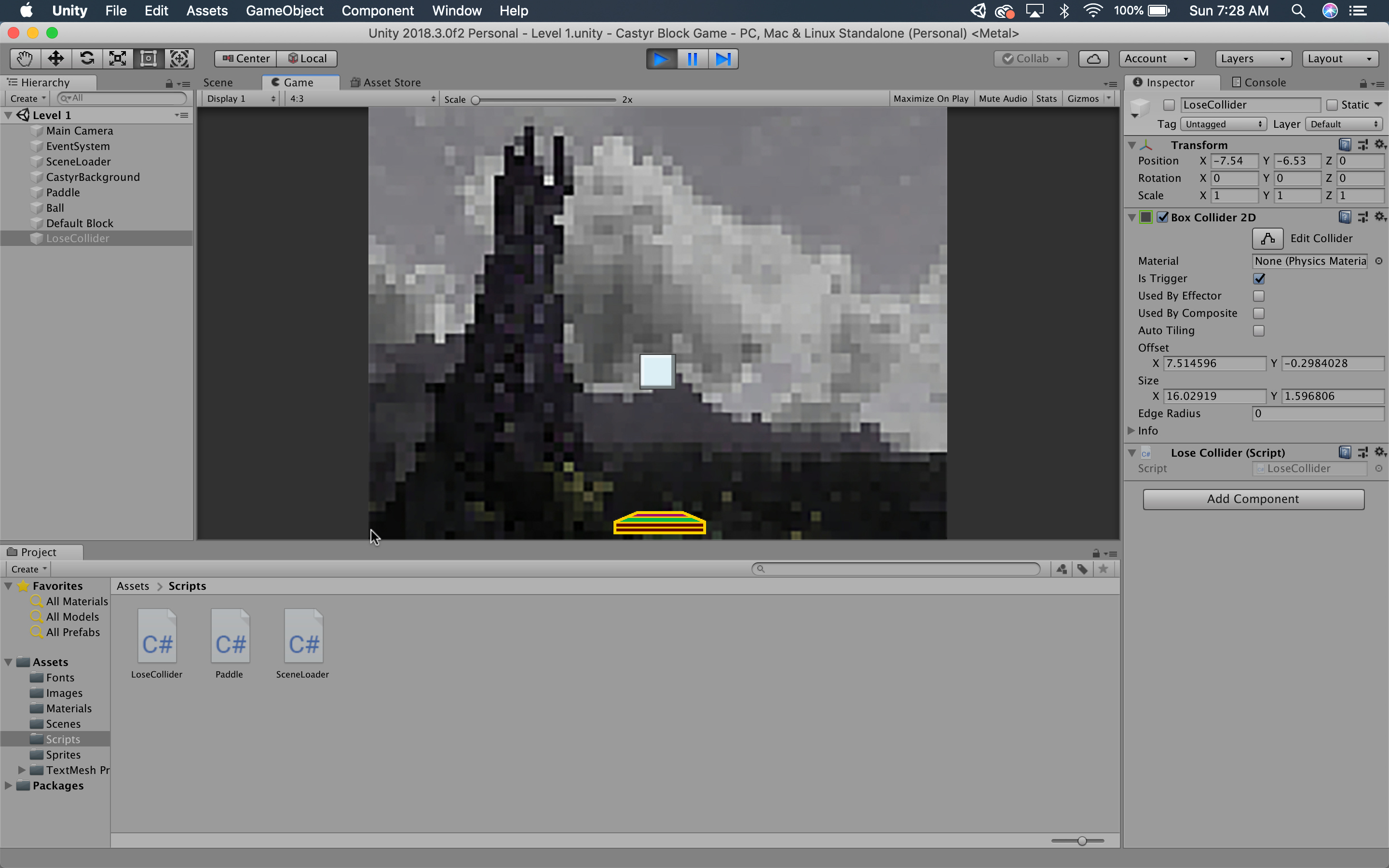Click the Step Forward button
The height and width of the screenshot is (868, 1389).
pyautogui.click(x=724, y=58)
